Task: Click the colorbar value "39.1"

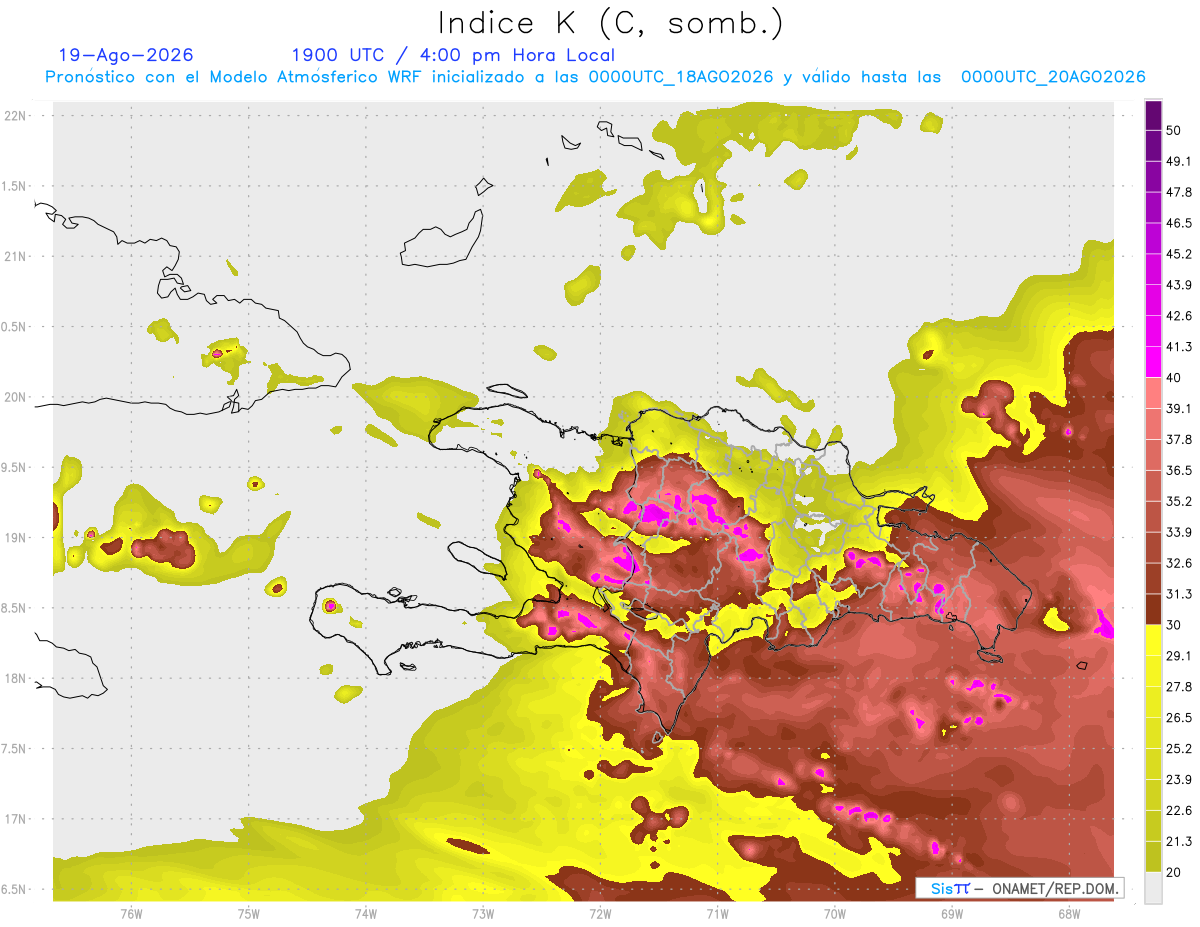Action: pos(1179,409)
